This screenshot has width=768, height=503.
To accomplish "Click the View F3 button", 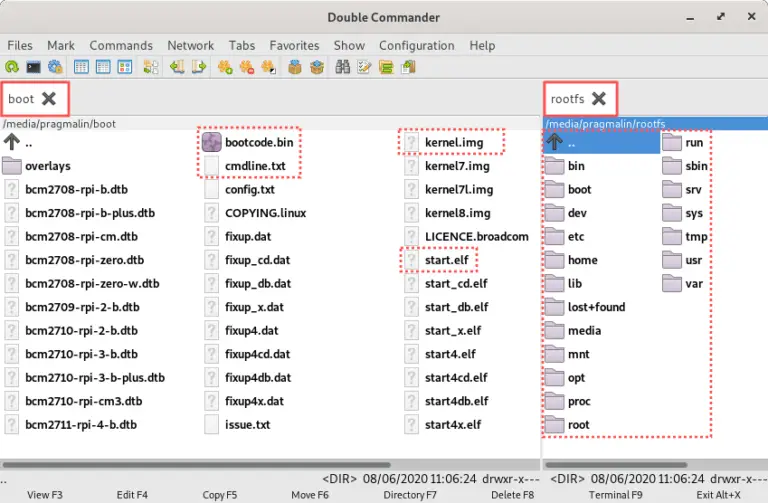I will [x=45, y=495].
